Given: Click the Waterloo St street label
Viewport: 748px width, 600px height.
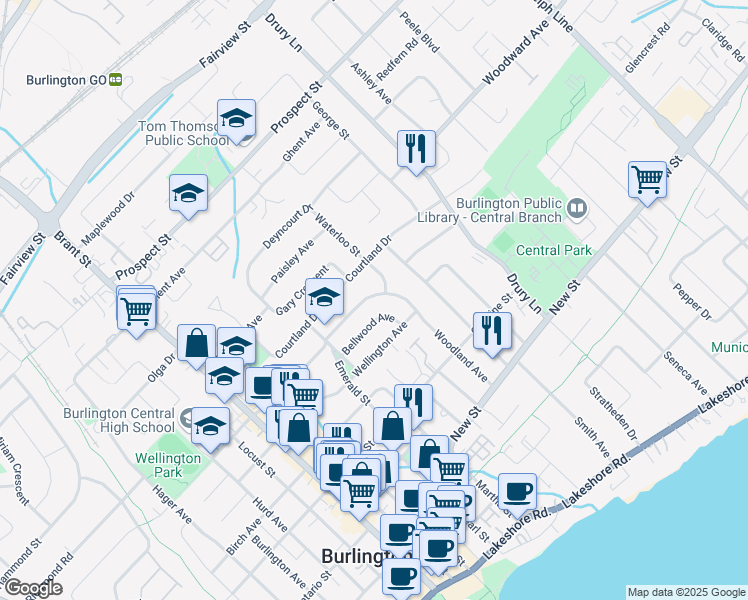Looking at the screenshot, I should pyautogui.click(x=337, y=234).
